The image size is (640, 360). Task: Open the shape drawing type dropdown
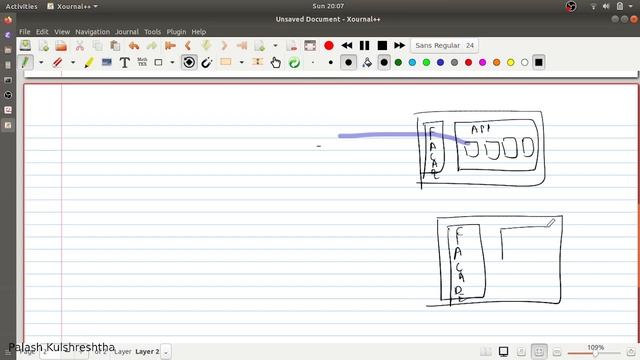point(172,62)
